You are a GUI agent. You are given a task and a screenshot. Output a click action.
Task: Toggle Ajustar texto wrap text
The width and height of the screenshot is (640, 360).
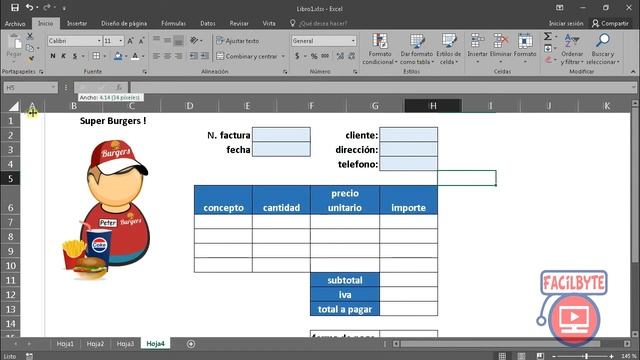(237, 41)
